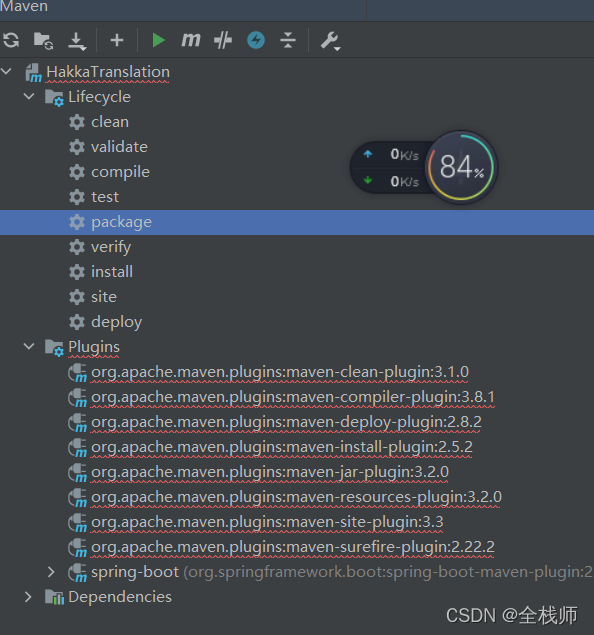
Task: Select the Dependencies label
Action: click(x=120, y=597)
